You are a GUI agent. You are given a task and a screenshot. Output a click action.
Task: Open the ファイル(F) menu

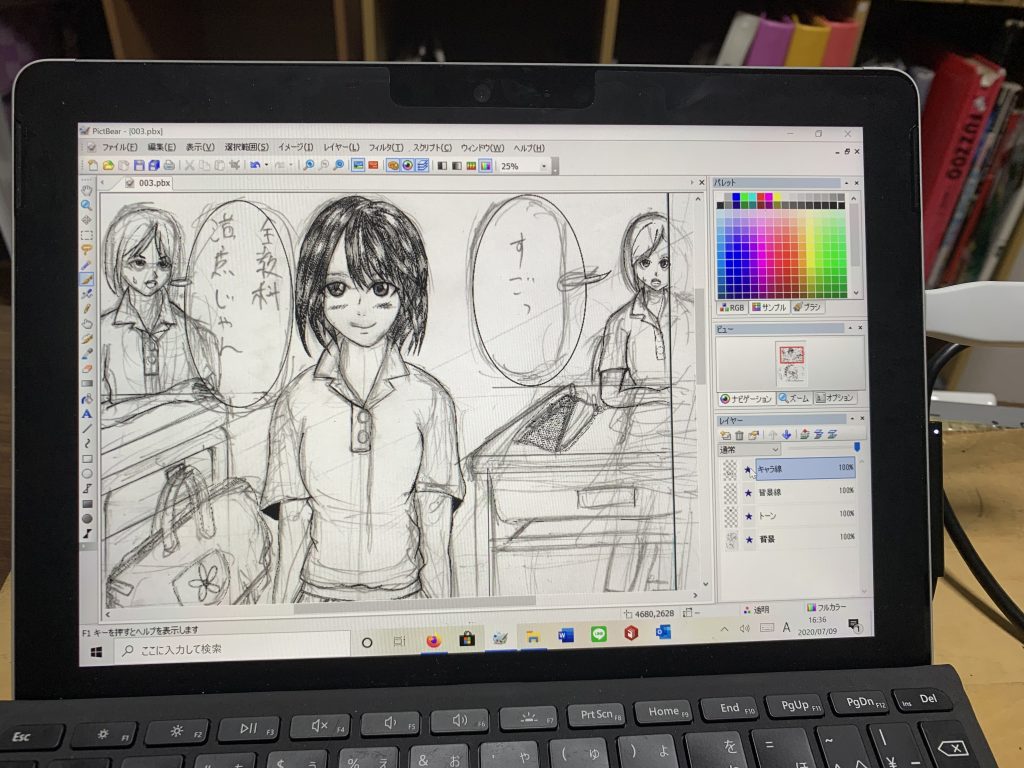(119, 148)
